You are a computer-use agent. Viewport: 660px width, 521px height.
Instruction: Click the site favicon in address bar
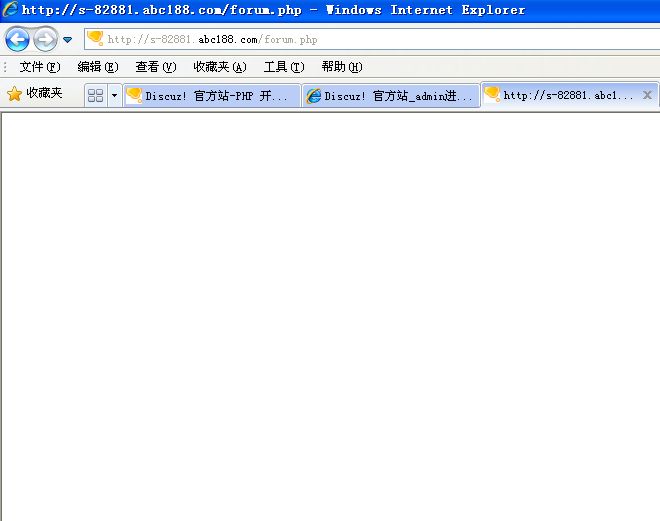[95, 38]
